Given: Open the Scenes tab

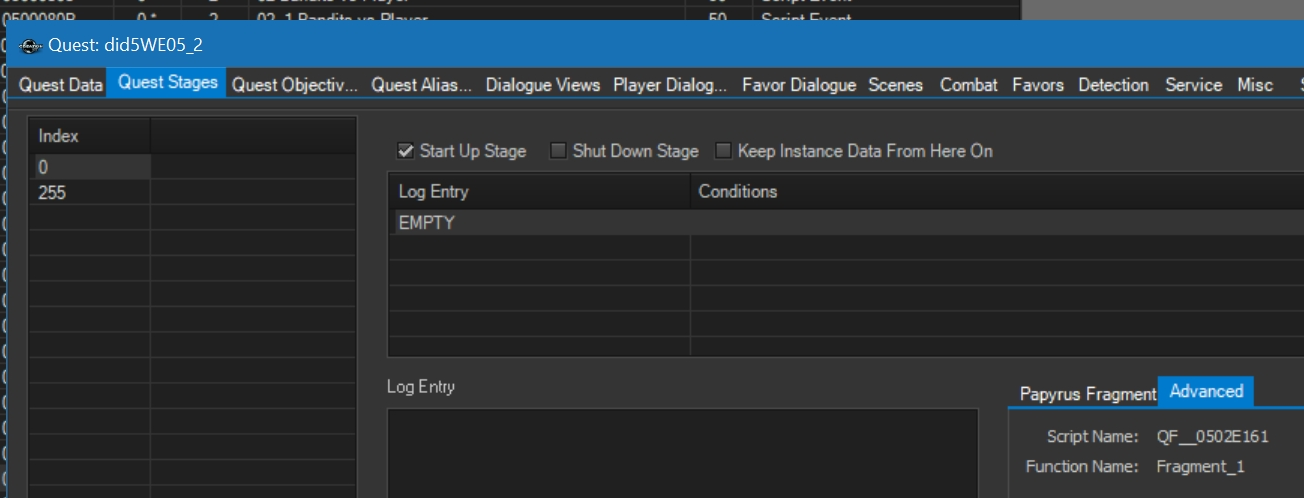Looking at the screenshot, I should pyautogui.click(x=895, y=85).
